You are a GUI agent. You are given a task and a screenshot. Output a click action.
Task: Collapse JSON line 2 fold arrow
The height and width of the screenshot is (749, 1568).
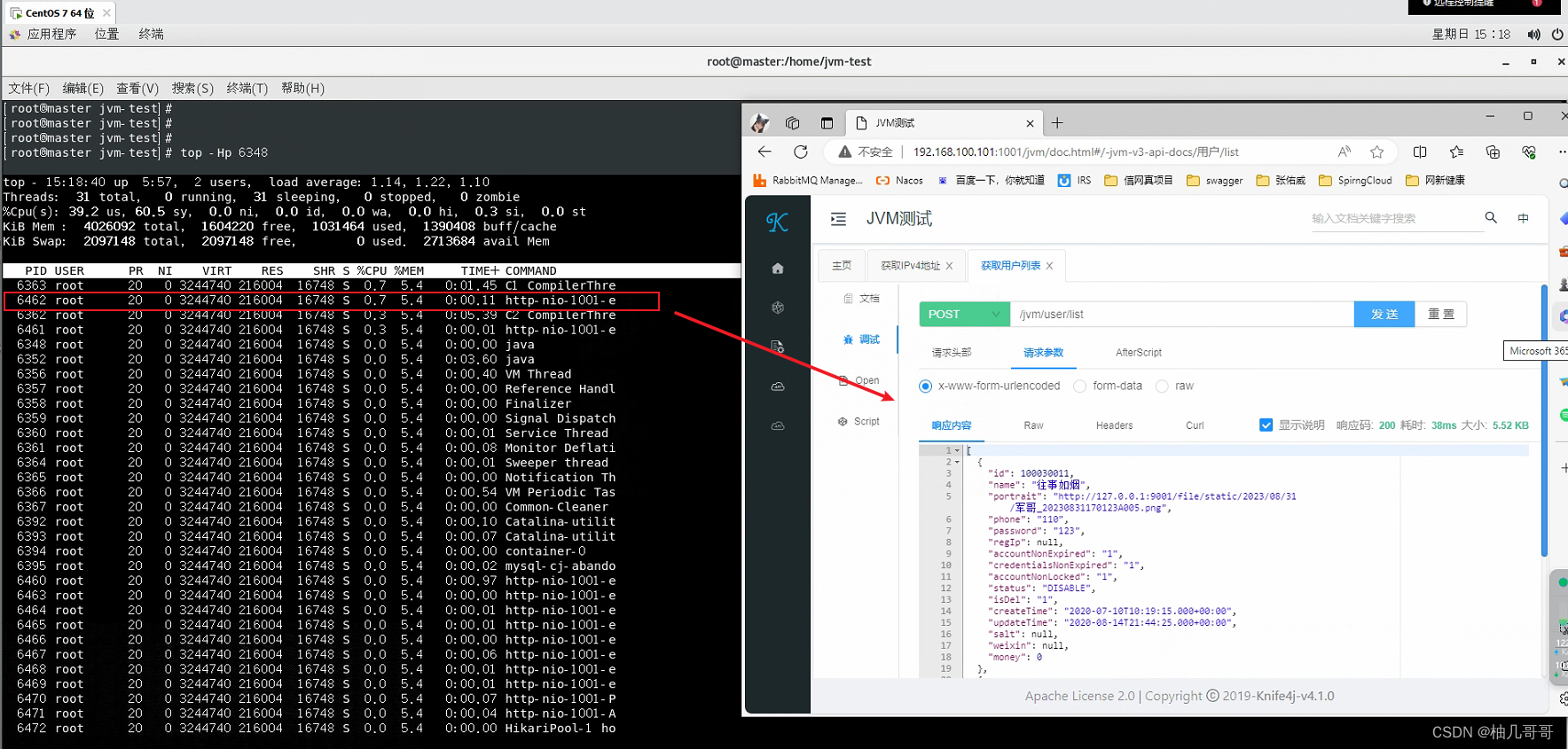point(957,462)
